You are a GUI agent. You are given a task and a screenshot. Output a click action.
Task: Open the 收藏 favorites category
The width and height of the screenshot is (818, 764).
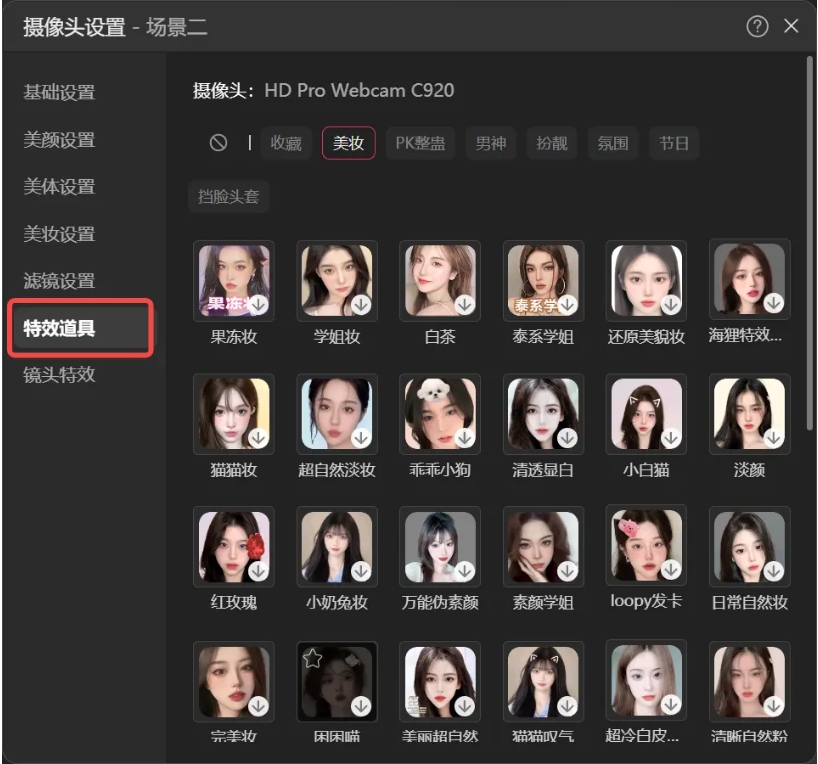coord(286,143)
